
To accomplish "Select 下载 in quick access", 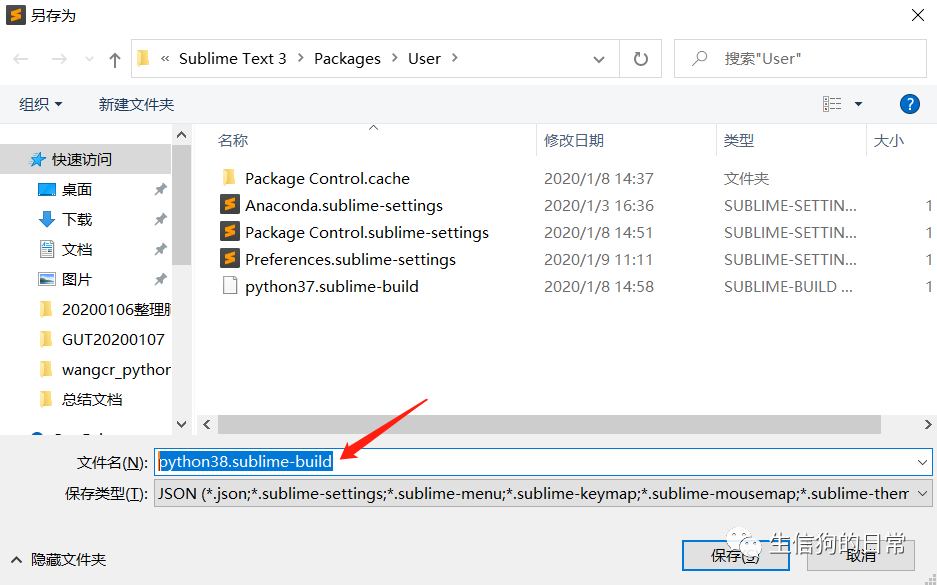I will coord(77,219).
